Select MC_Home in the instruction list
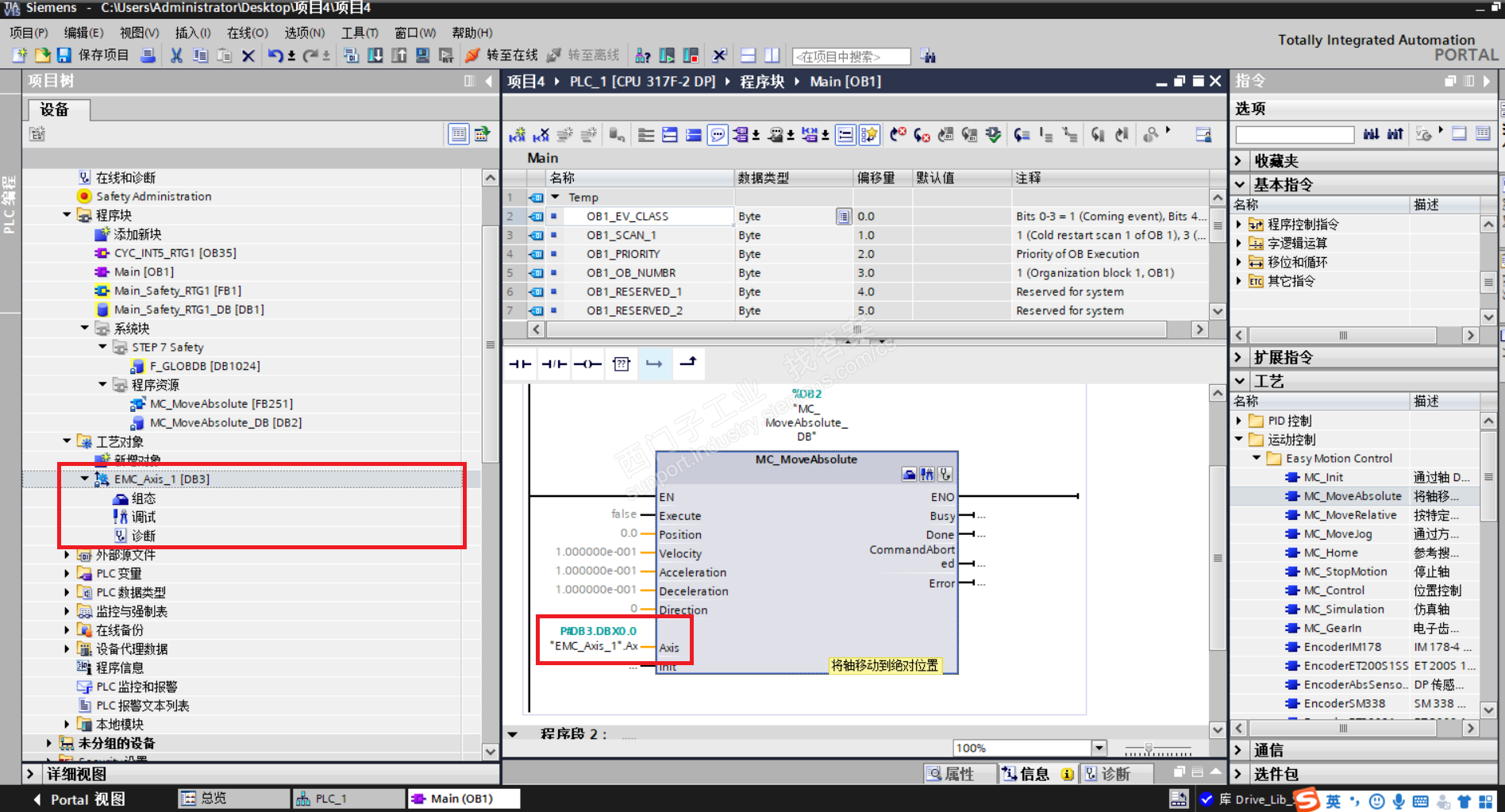This screenshot has height=812, width=1505. tap(1330, 553)
